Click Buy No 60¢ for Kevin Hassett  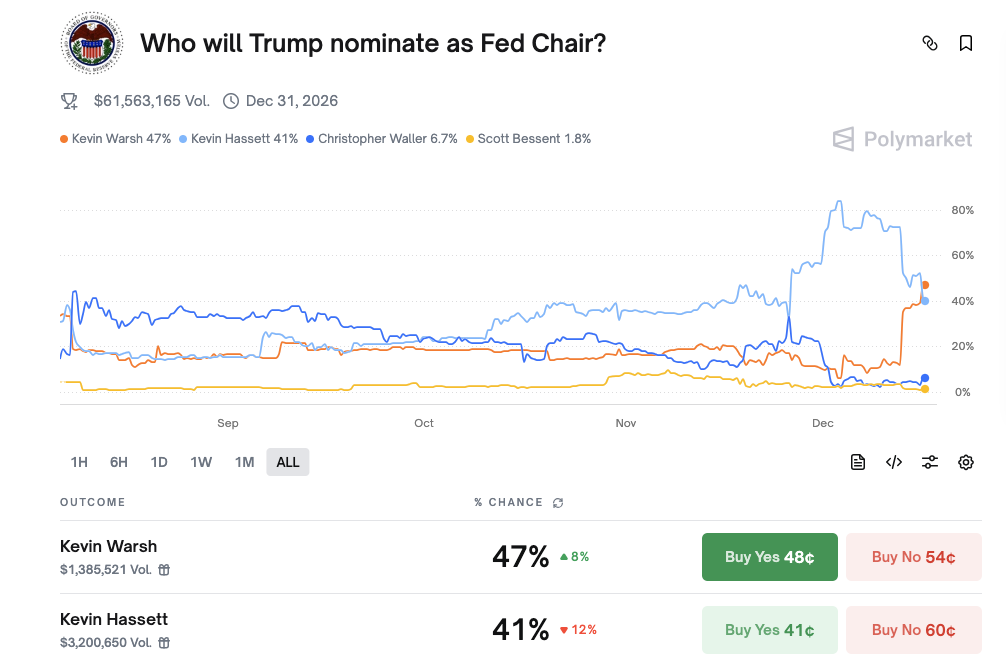tap(913, 629)
